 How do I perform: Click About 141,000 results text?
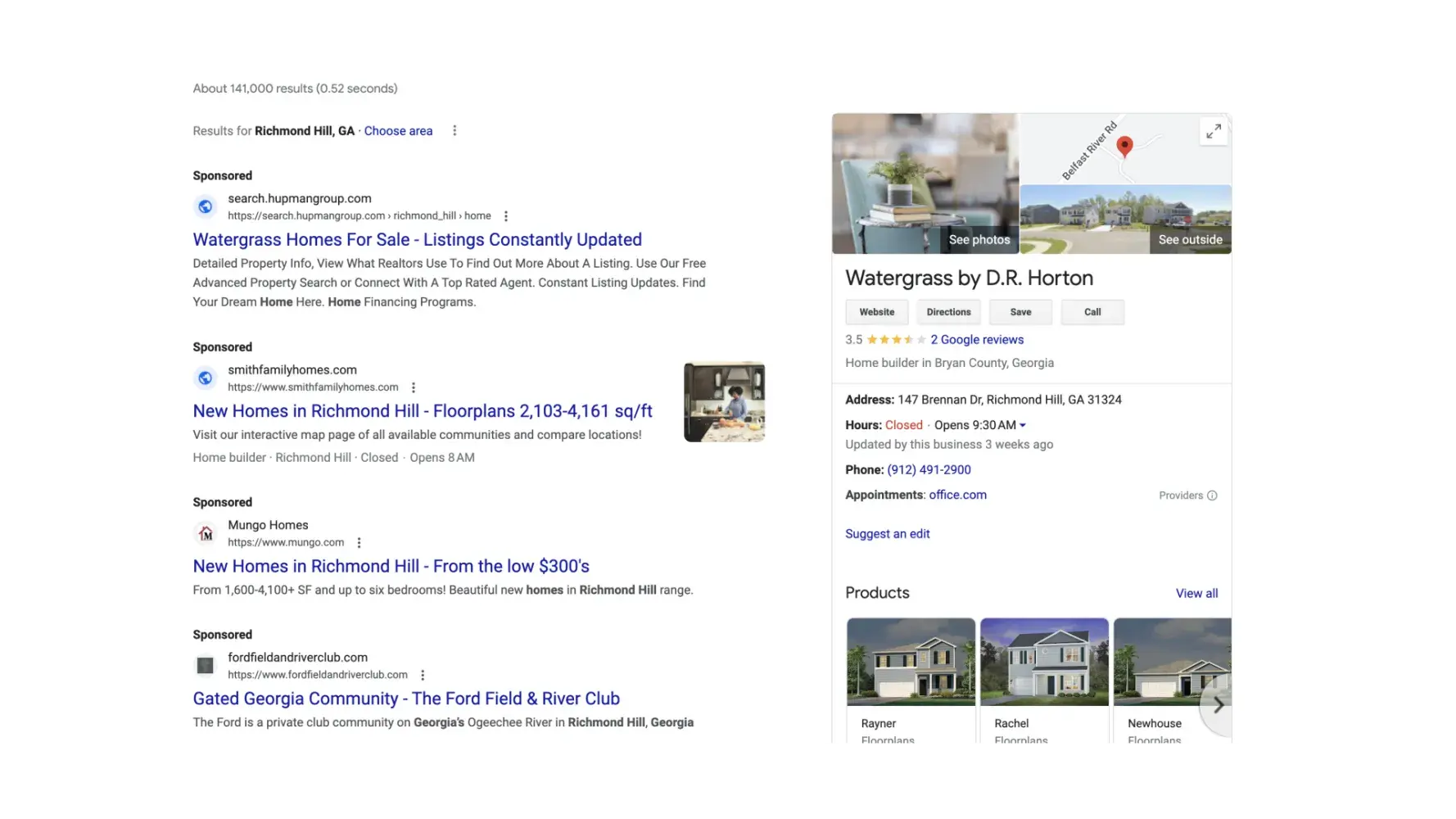pyautogui.click(x=295, y=88)
